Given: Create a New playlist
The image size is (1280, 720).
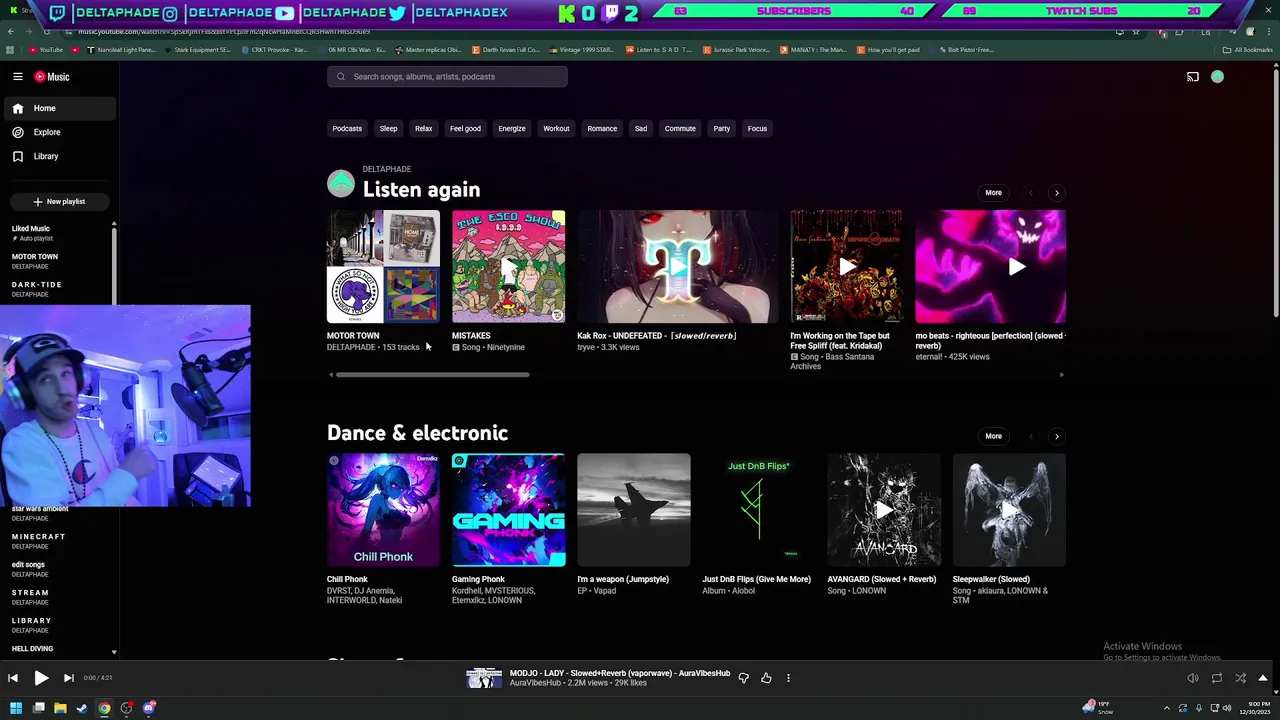Looking at the screenshot, I should tap(59, 201).
